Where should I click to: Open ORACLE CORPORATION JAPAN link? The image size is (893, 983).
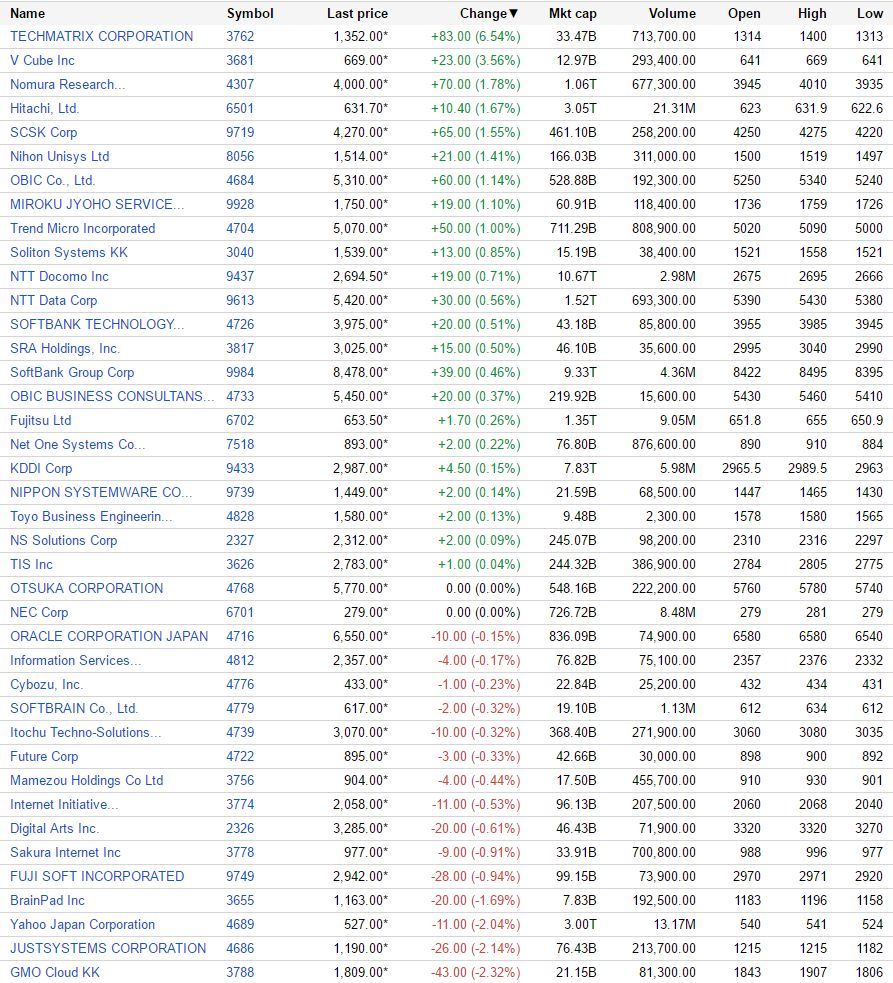tap(109, 636)
